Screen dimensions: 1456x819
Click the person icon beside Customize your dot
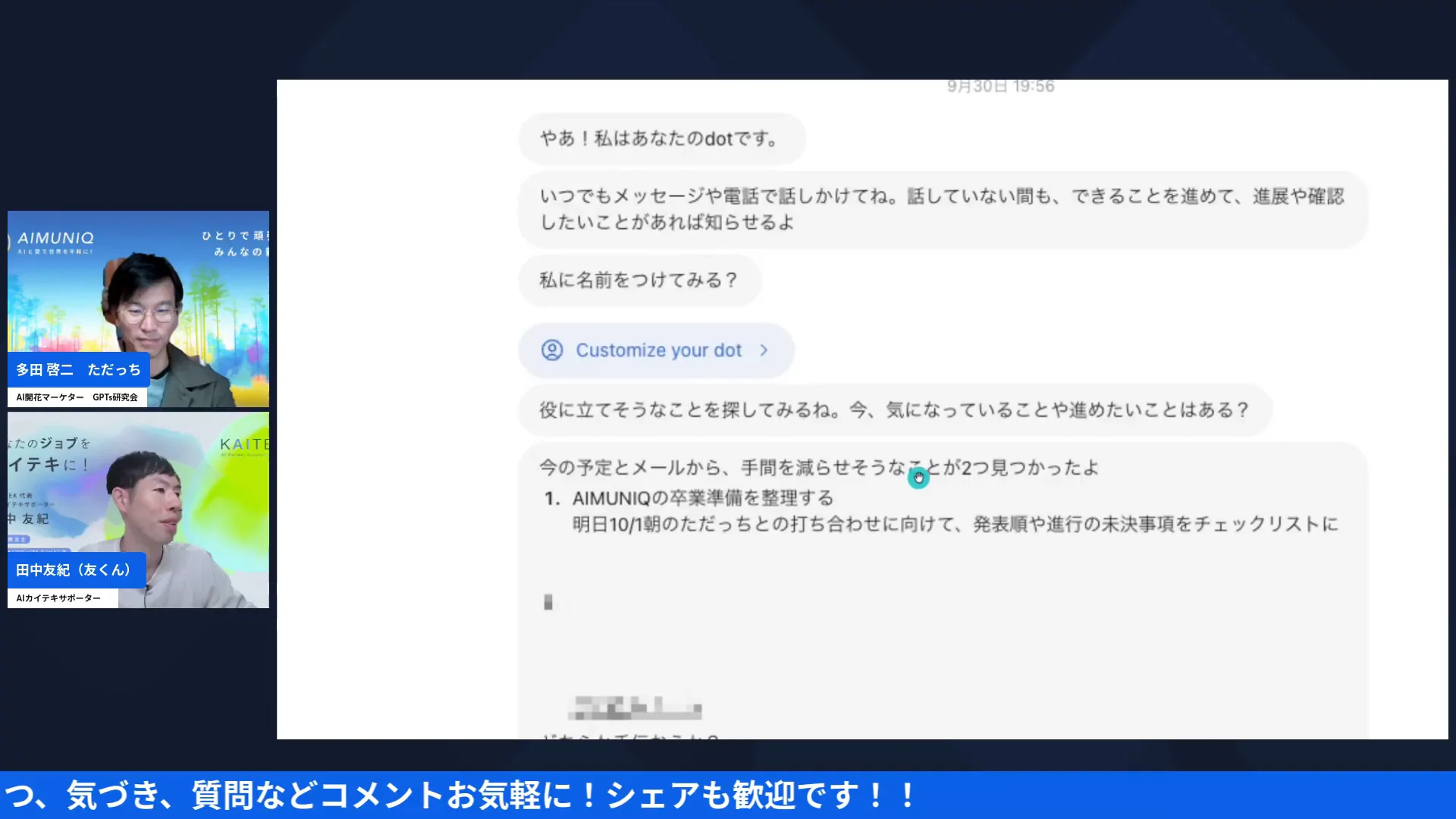click(552, 350)
